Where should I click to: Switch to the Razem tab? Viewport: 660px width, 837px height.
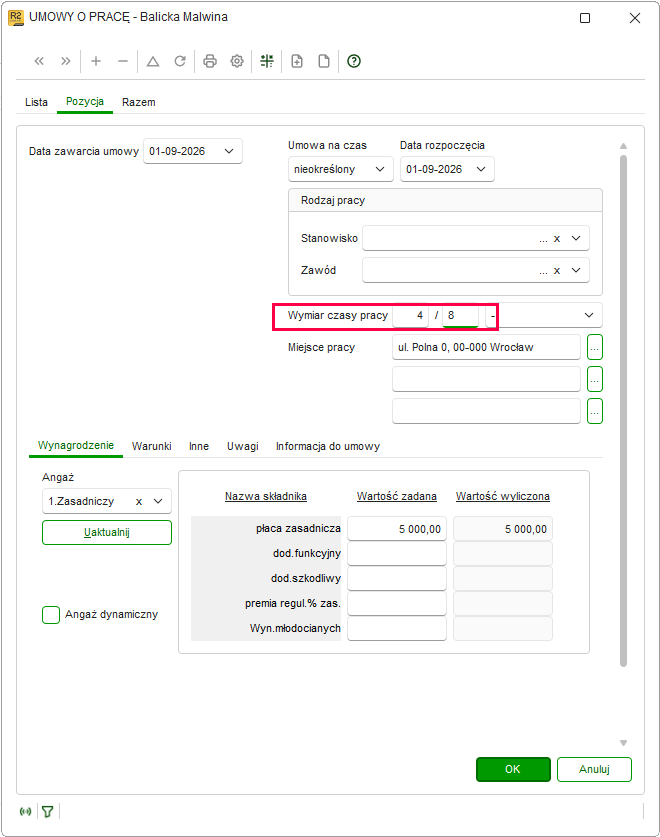139,102
